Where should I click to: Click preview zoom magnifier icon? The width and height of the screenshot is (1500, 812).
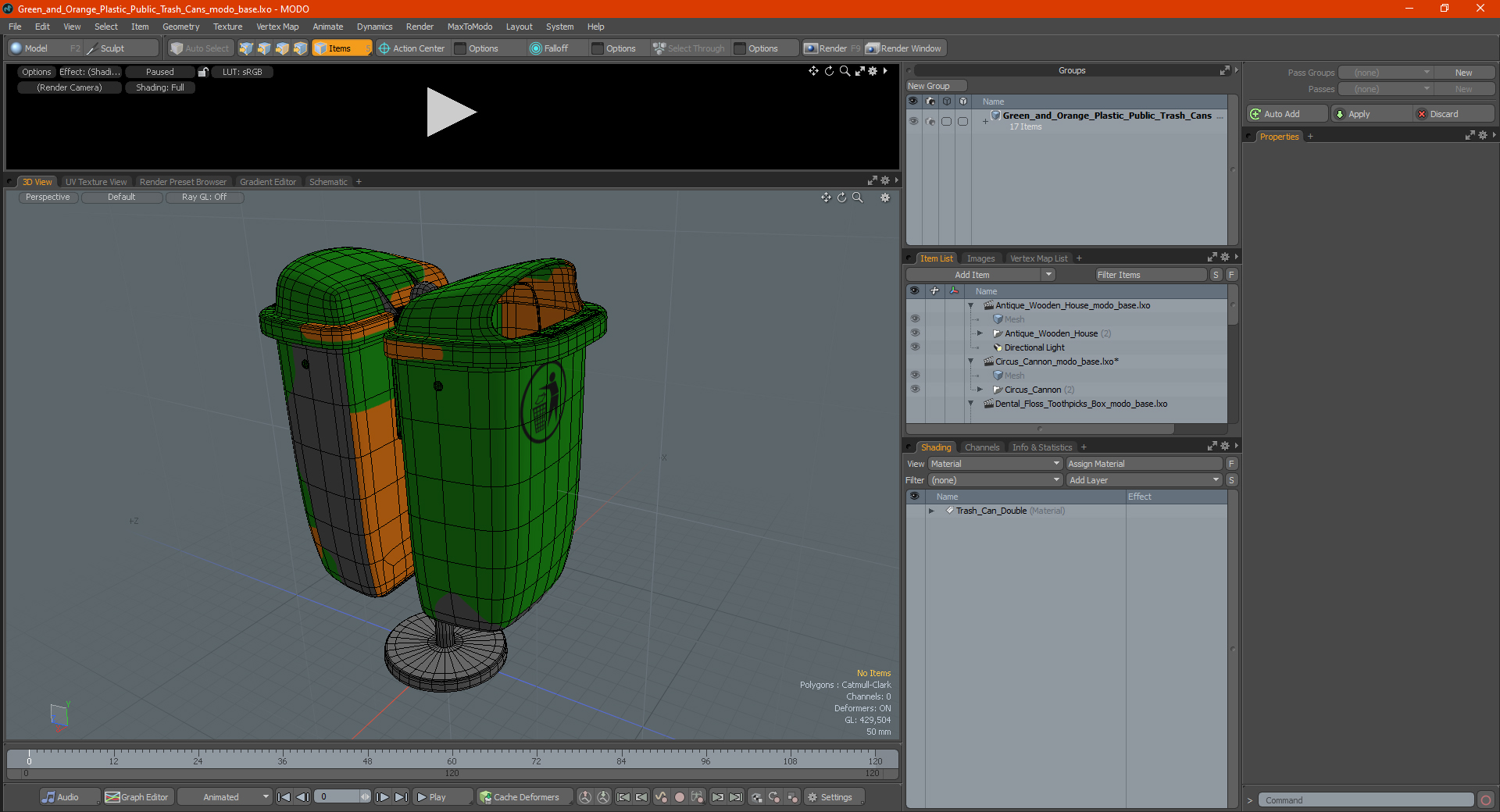click(x=845, y=71)
